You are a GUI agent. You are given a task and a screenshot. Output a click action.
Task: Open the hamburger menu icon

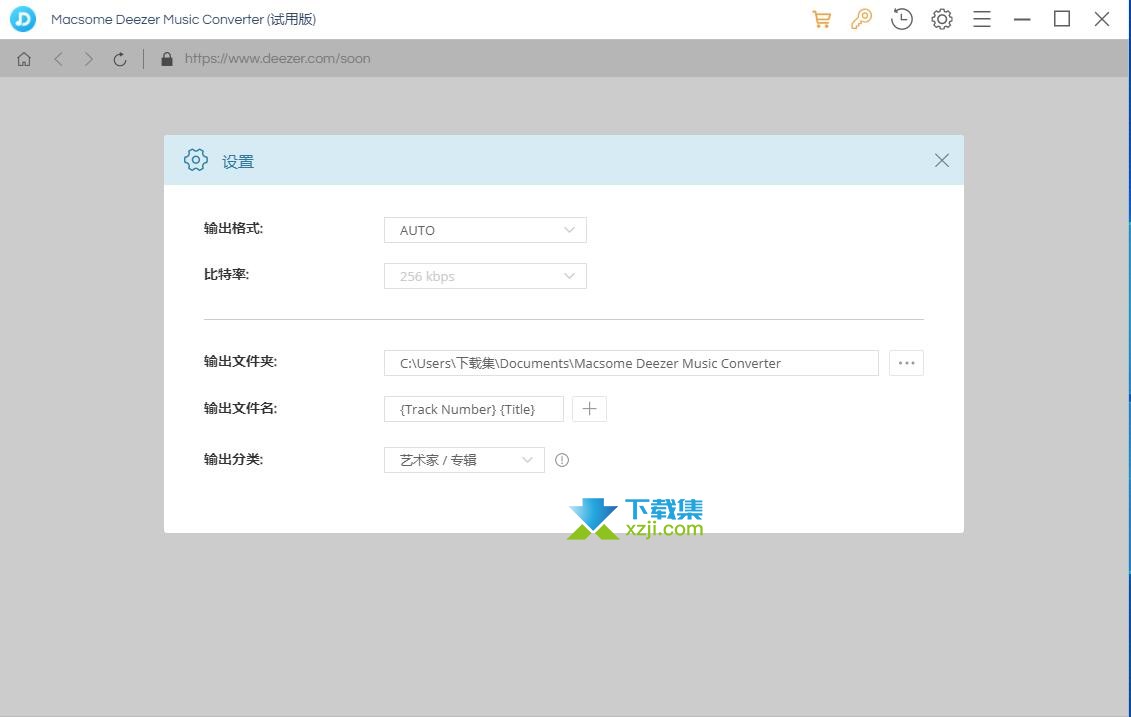982,19
